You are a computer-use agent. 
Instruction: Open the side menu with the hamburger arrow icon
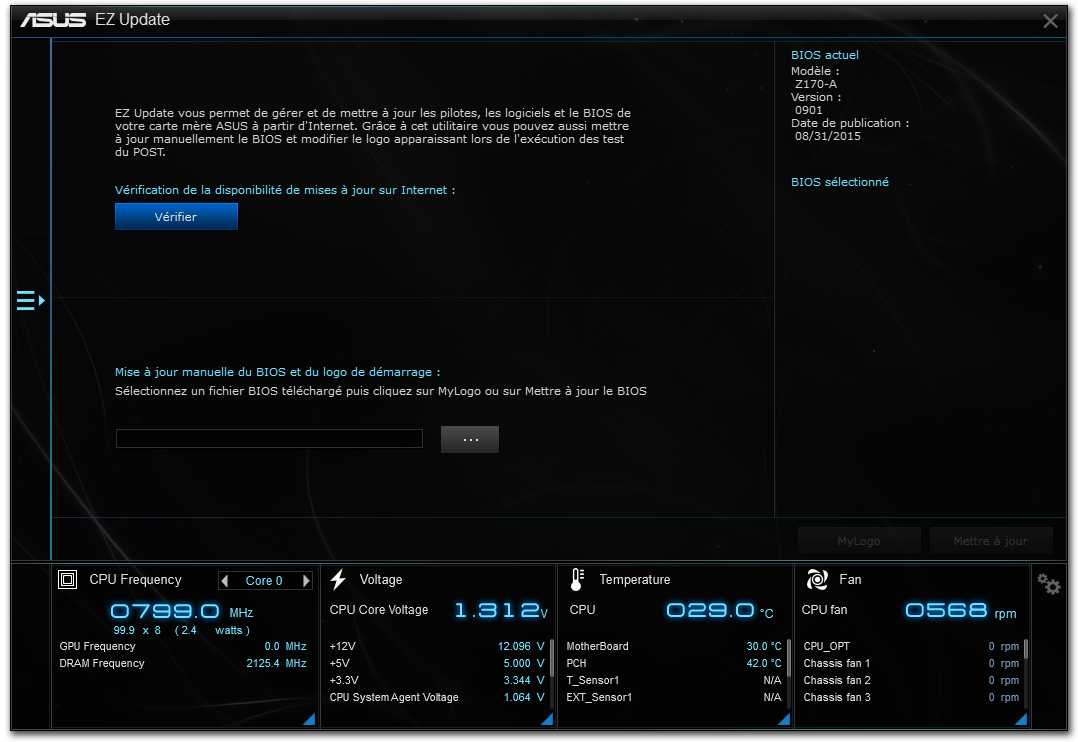30,300
